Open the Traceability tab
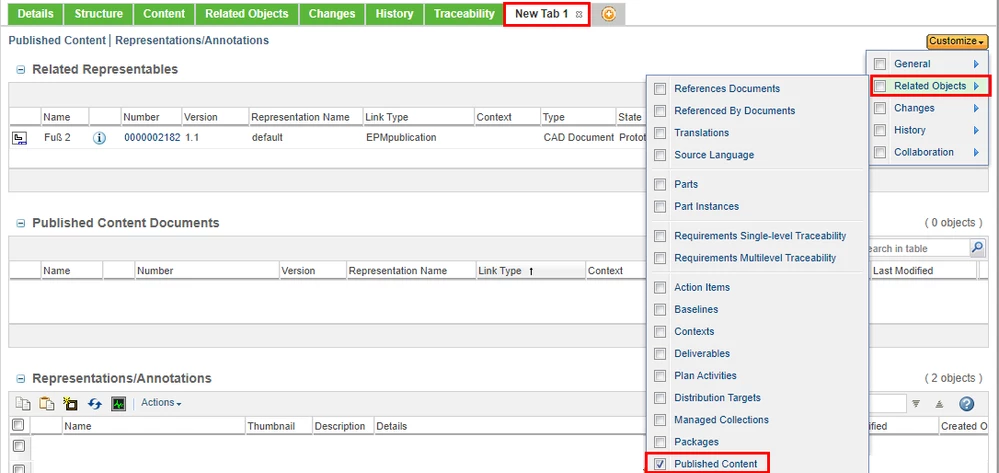Screen dimensions: 999x473 [464, 13]
